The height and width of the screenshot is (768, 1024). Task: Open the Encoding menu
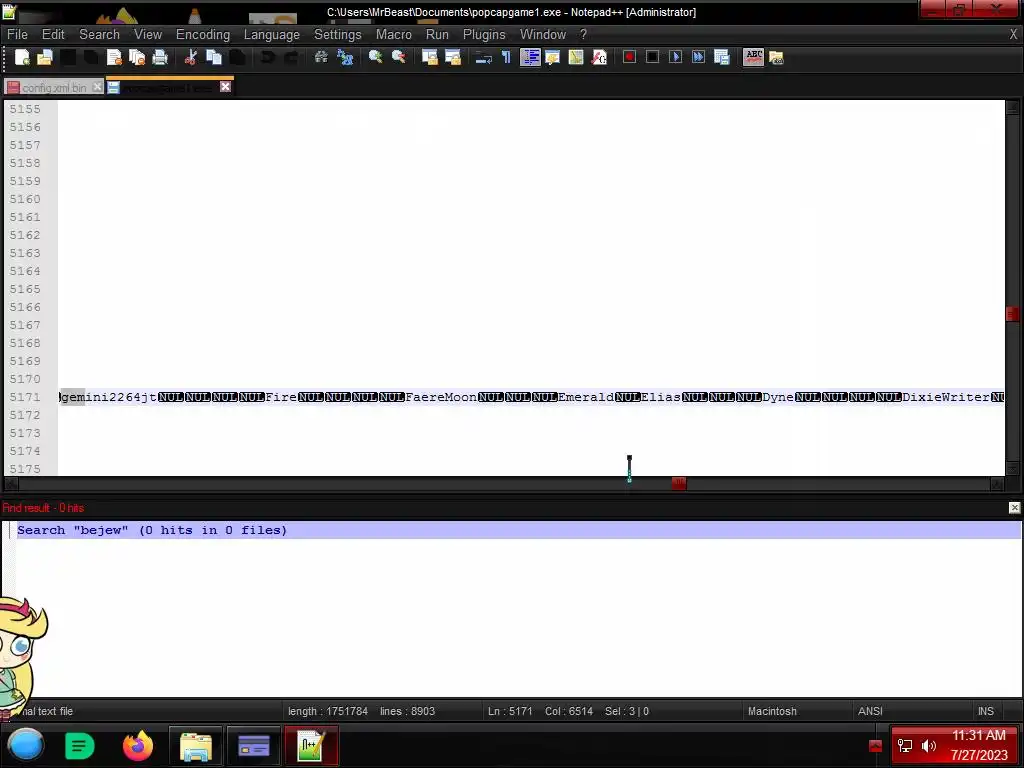click(202, 35)
